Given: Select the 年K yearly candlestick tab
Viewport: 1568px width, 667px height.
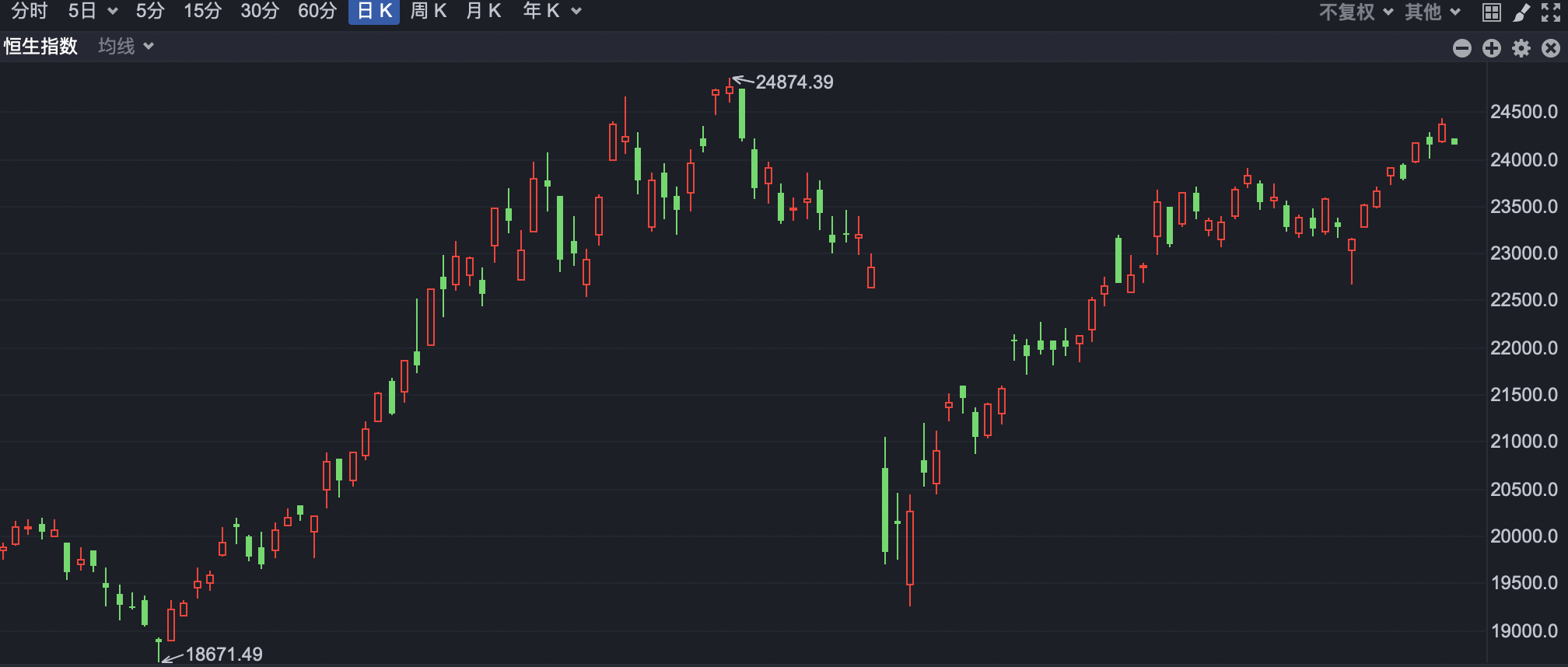Looking at the screenshot, I should point(541,11).
